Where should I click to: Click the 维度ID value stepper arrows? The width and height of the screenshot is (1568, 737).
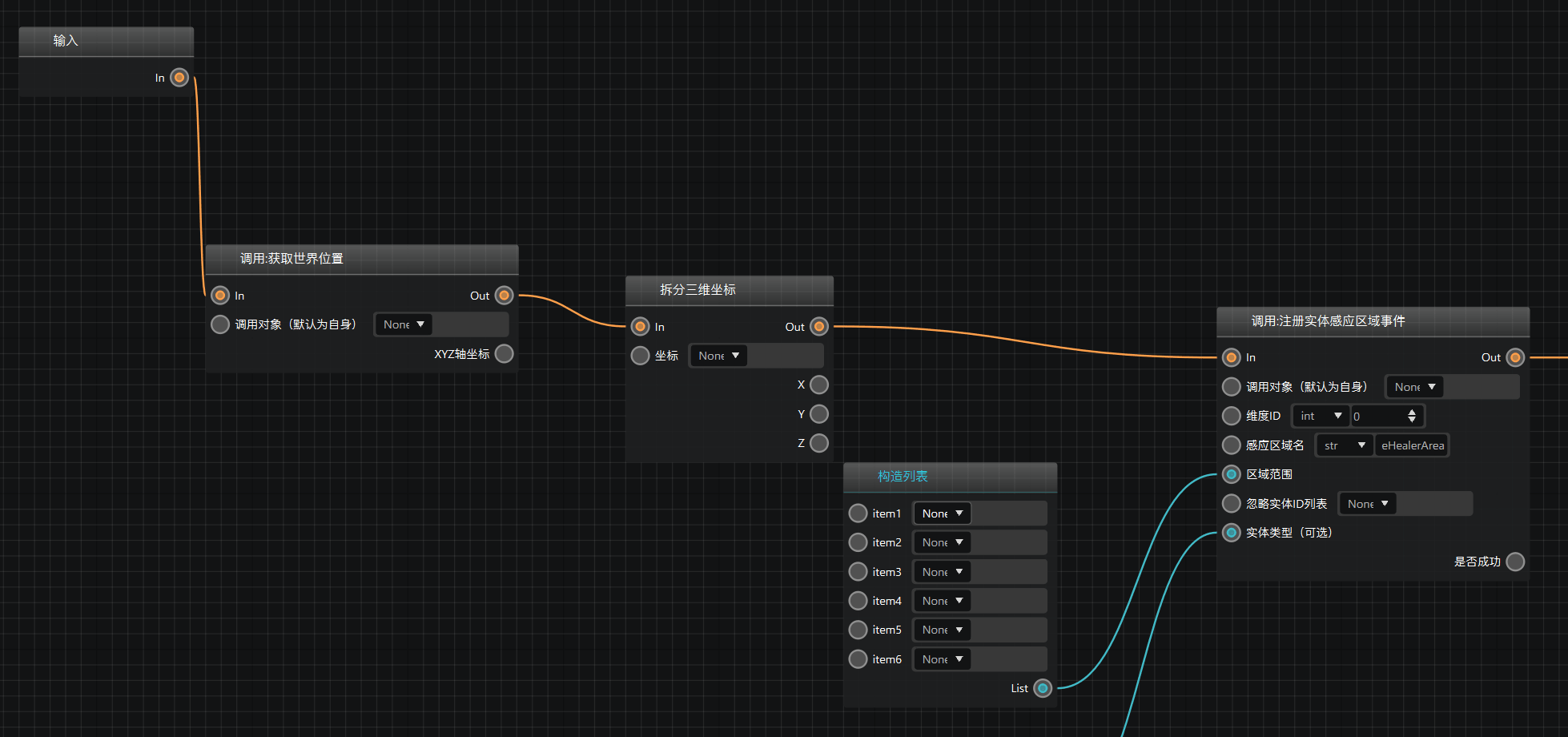1412,416
